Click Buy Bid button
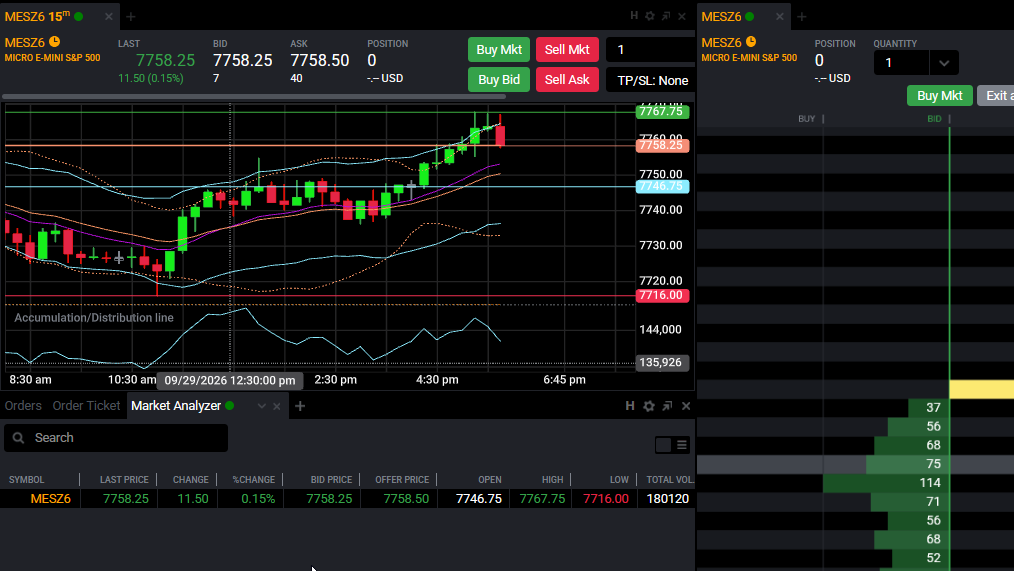 coord(499,80)
